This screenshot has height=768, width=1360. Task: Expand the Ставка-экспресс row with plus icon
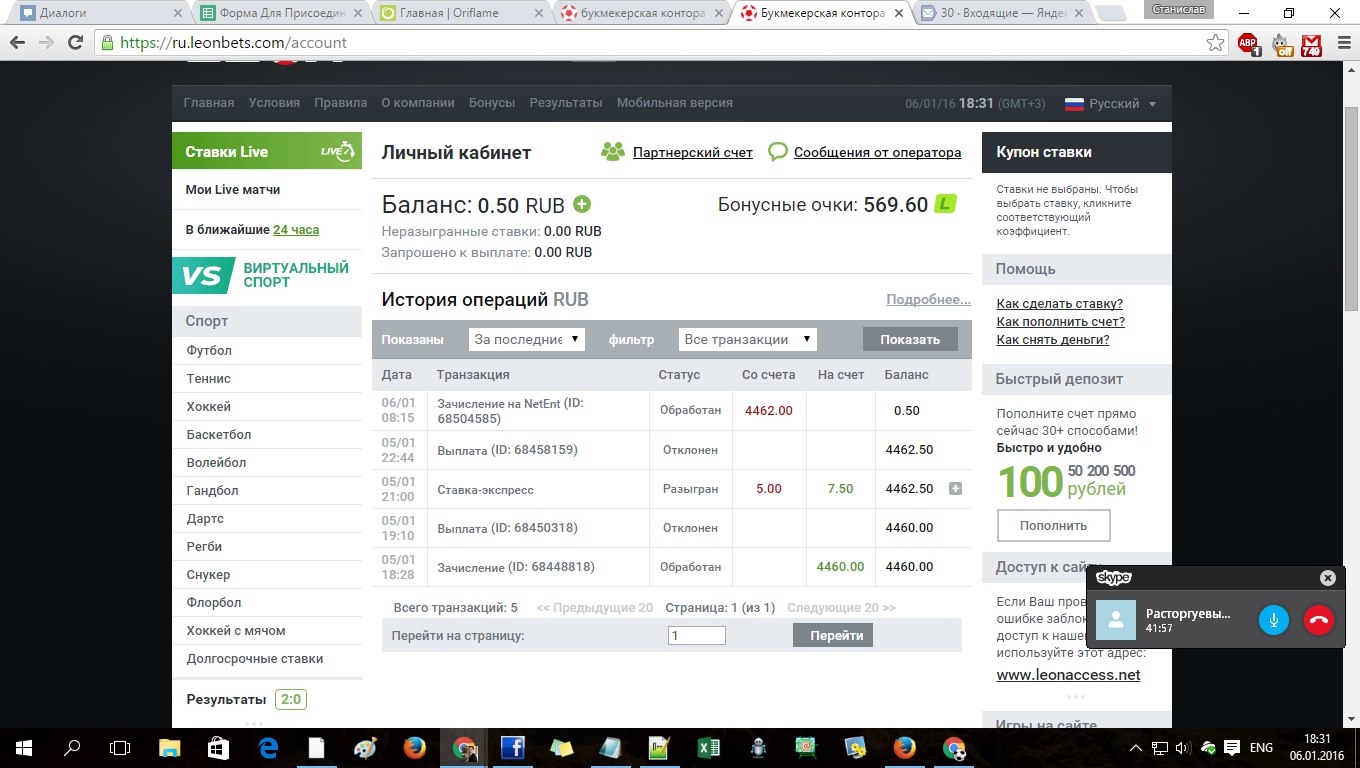pos(955,489)
